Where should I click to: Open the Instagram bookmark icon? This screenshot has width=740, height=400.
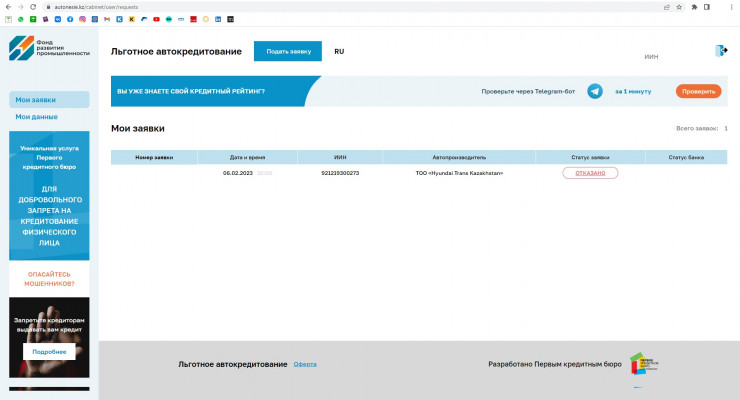pyautogui.click(x=82, y=19)
